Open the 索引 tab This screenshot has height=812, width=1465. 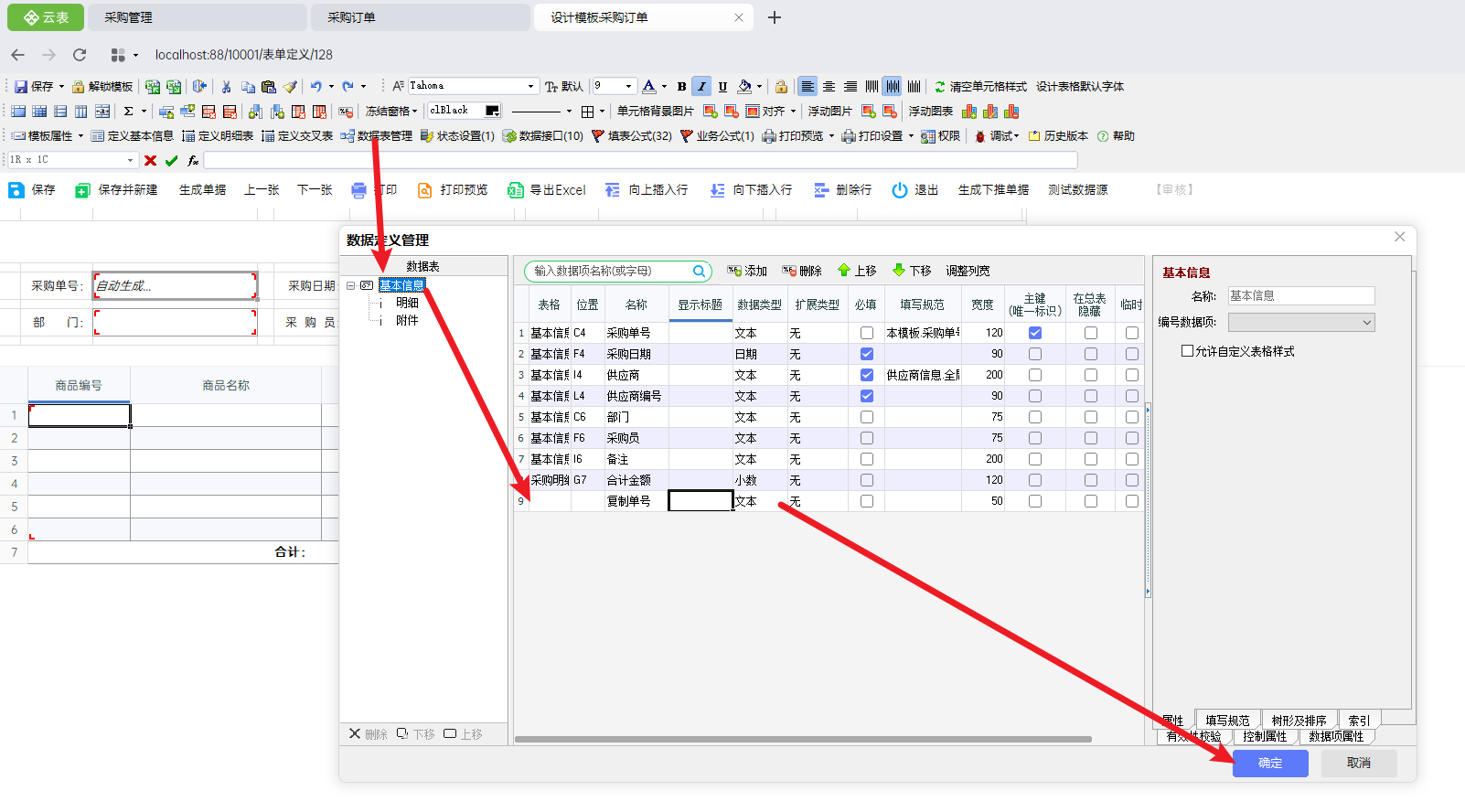point(1360,721)
